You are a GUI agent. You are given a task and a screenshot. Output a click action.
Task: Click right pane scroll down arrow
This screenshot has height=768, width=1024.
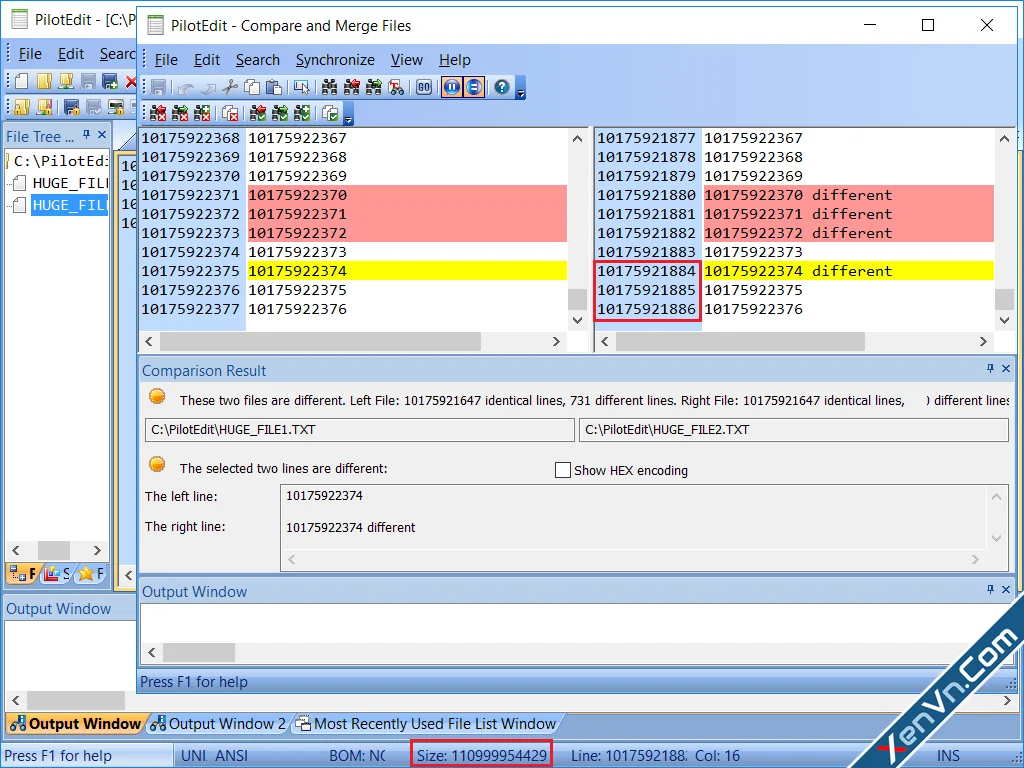tap(1004, 319)
